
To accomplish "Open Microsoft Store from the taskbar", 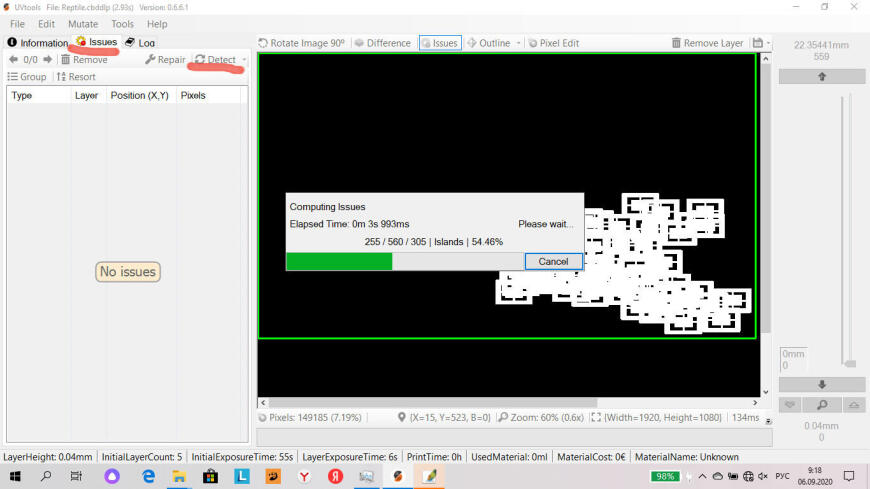I will (210, 476).
